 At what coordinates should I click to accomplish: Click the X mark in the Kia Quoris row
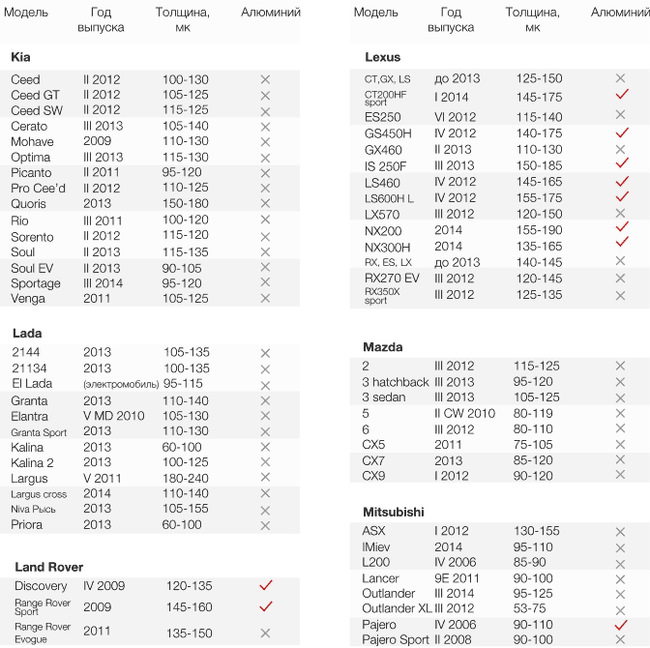click(x=265, y=205)
